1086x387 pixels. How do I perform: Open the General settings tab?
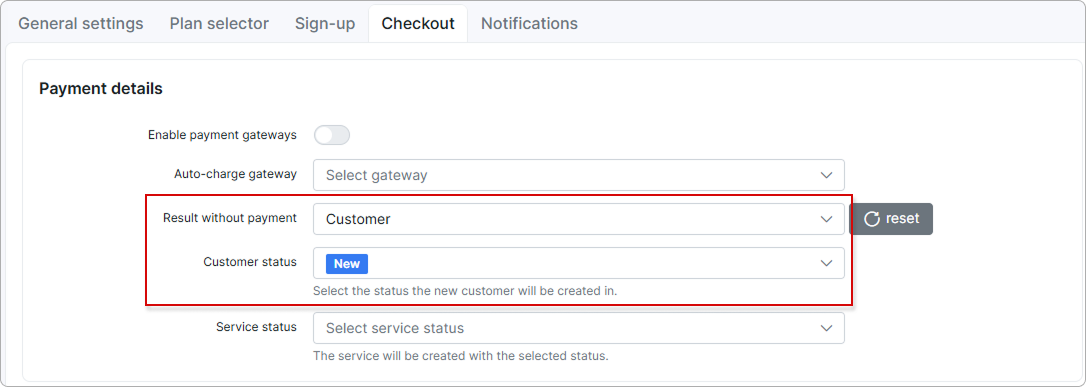click(81, 24)
